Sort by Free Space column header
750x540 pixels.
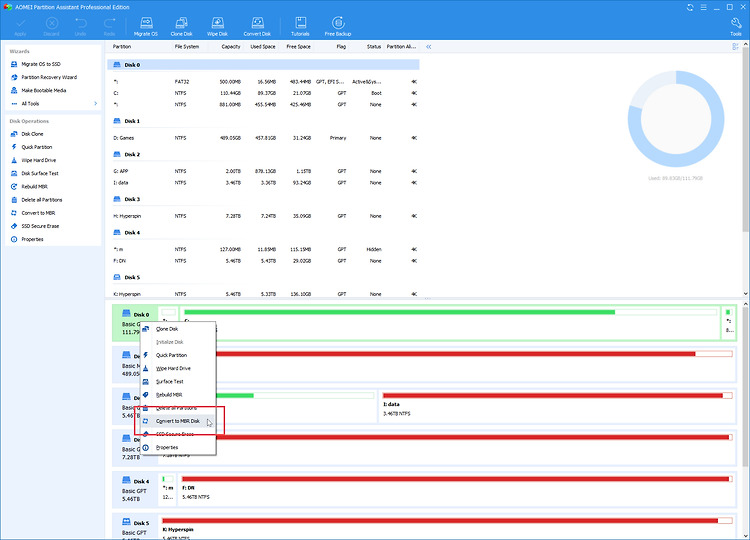(x=298, y=47)
